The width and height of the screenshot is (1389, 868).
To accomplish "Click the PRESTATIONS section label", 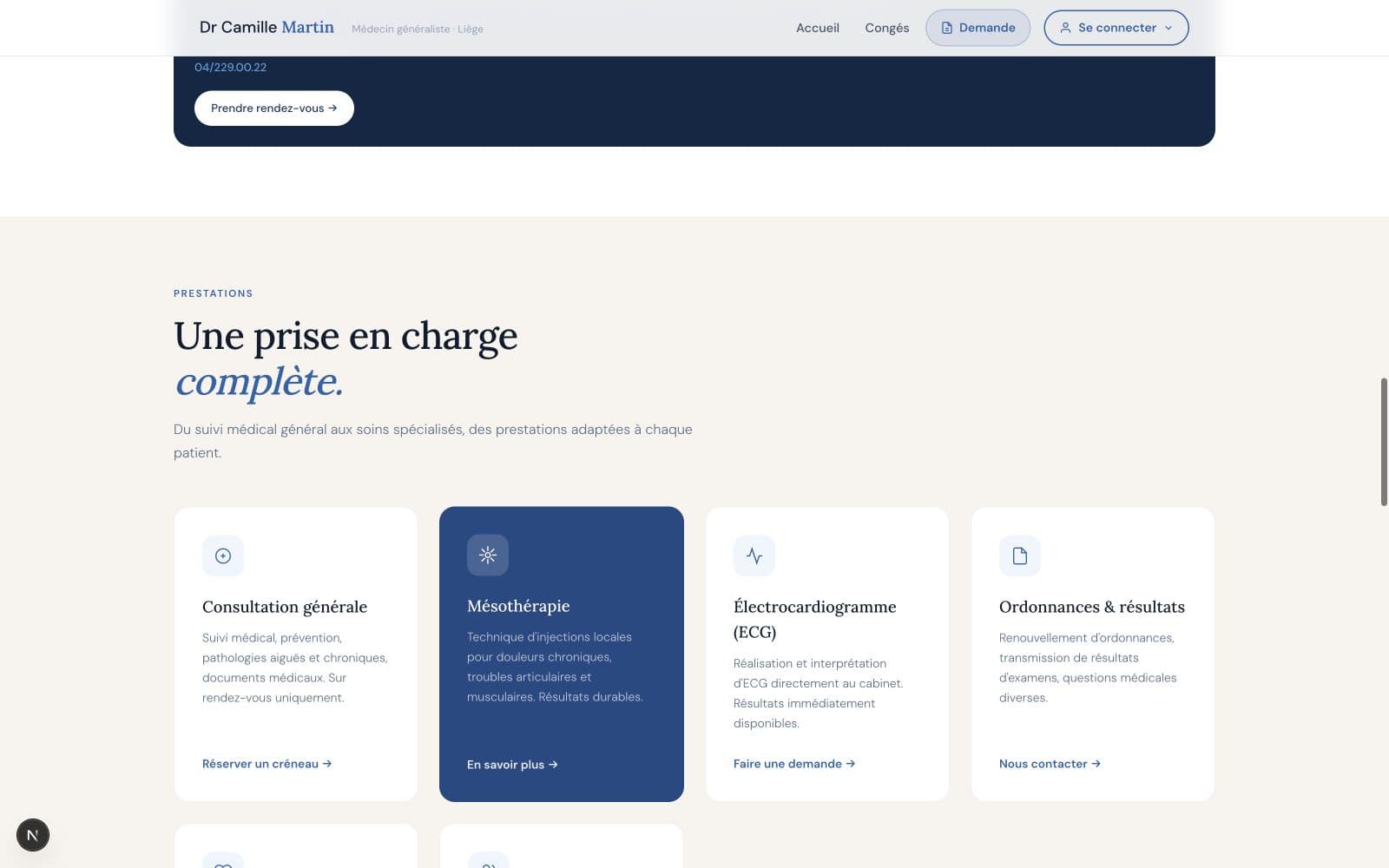I will (x=214, y=293).
